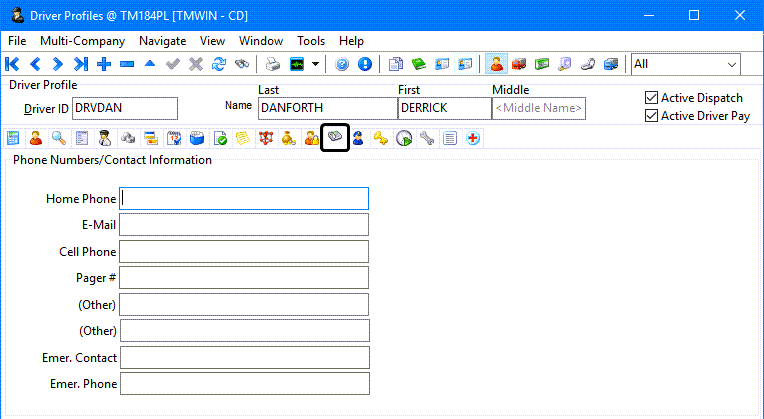Open the calendar tab icon
The height and width of the screenshot is (419, 764).
click(174, 138)
